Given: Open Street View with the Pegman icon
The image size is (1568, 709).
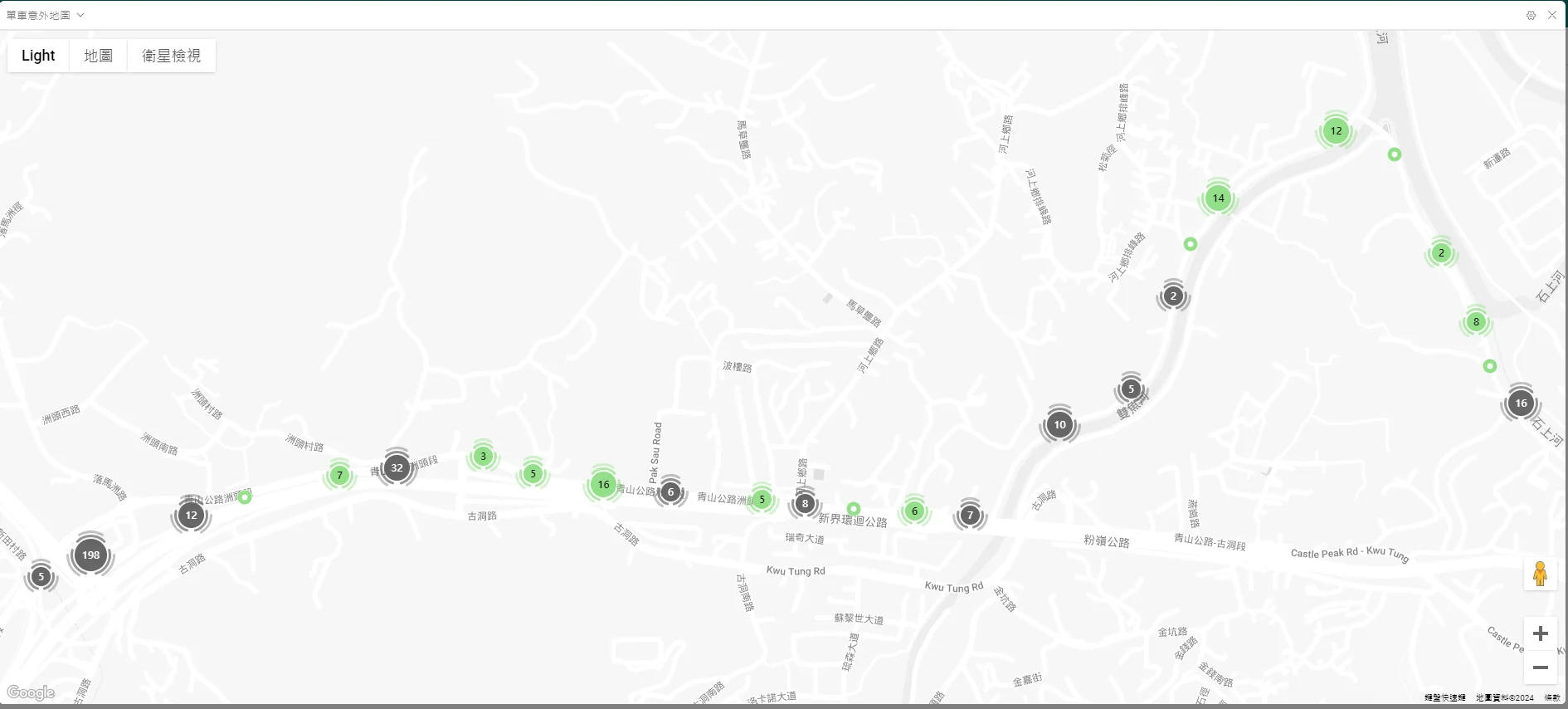Looking at the screenshot, I should point(1541,574).
